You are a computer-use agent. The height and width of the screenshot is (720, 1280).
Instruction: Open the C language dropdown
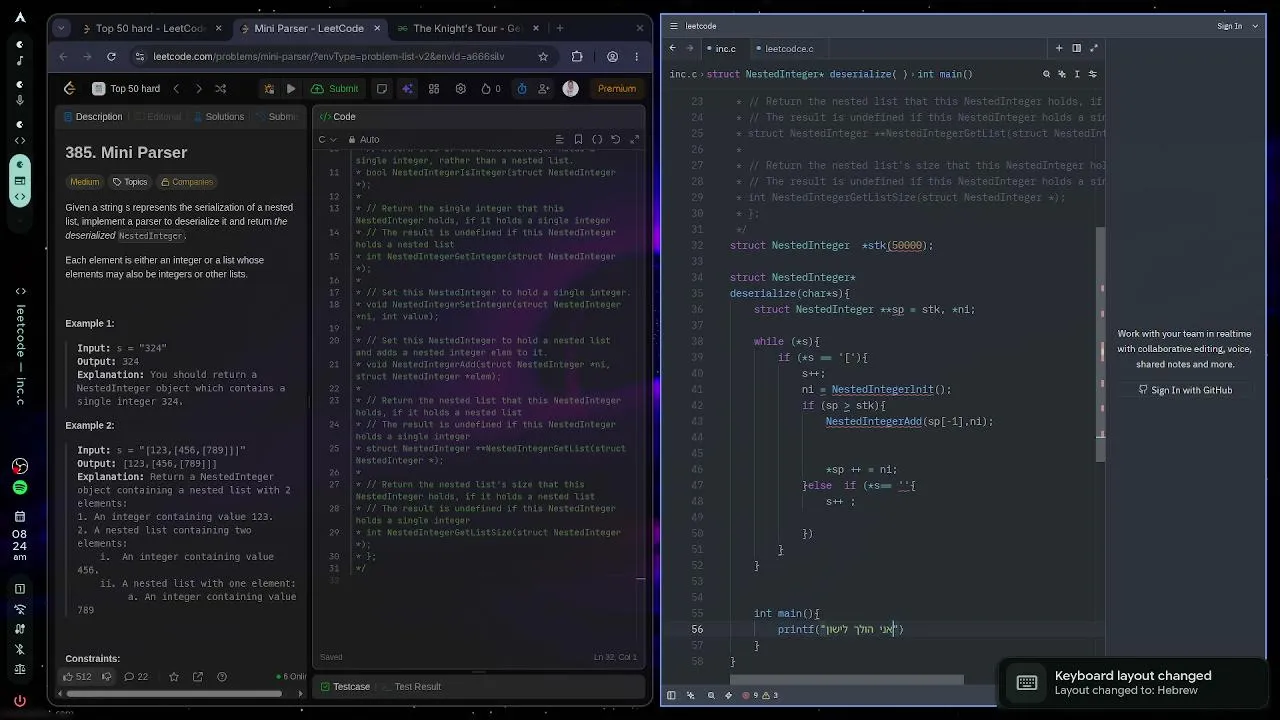tap(326, 139)
